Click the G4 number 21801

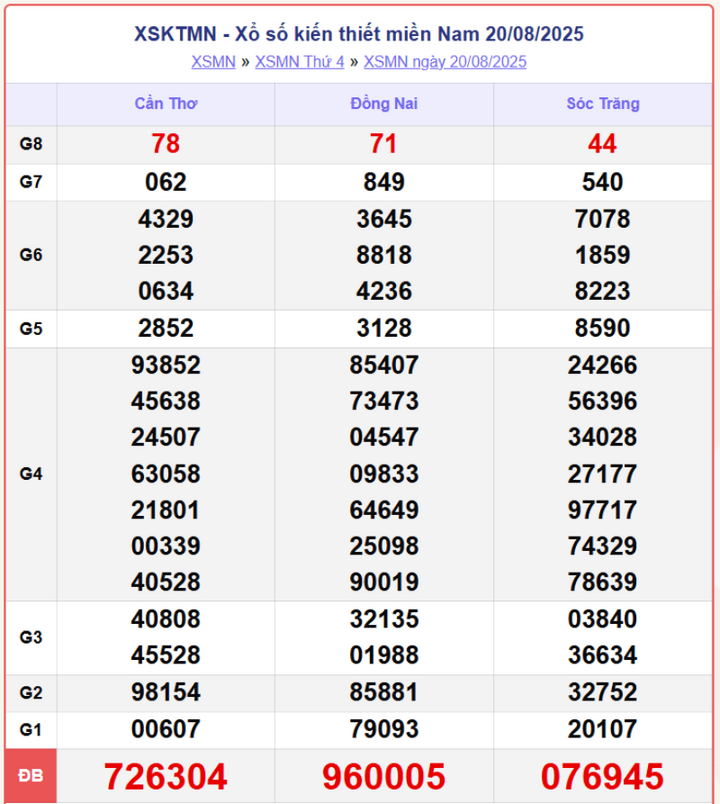pos(166,510)
